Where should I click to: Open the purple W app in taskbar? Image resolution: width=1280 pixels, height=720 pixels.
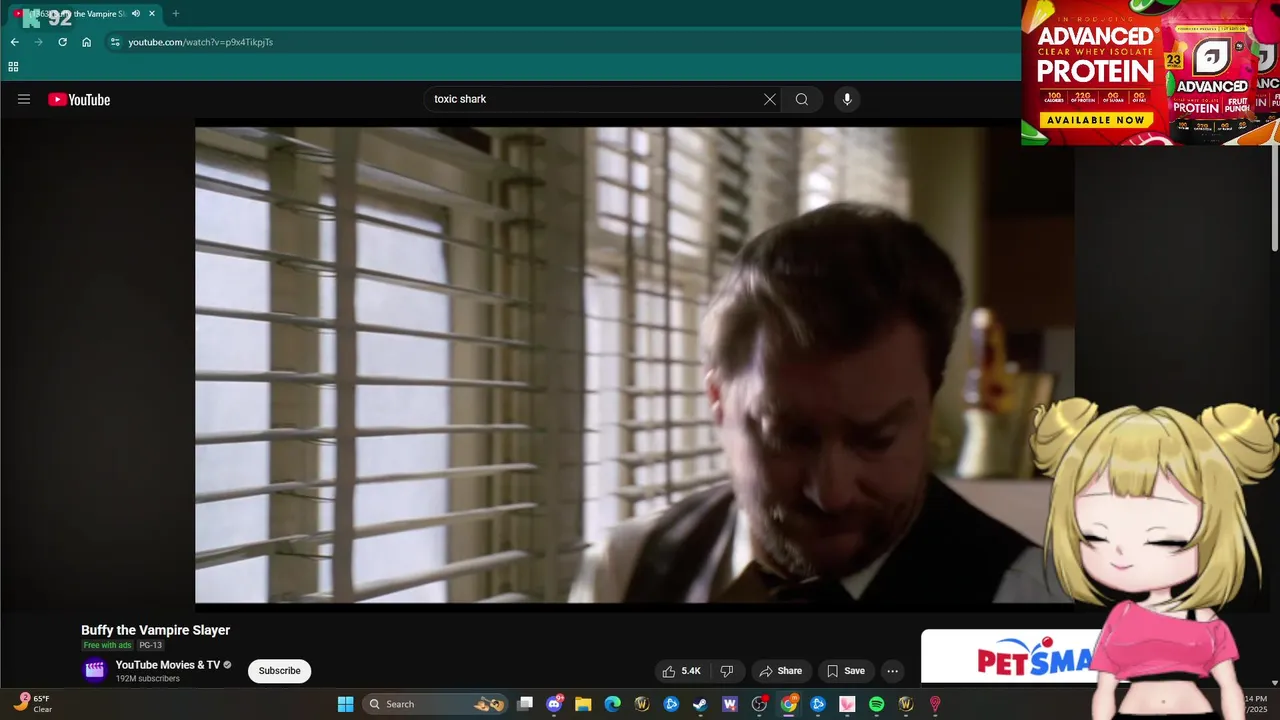click(x=730, y=704)
